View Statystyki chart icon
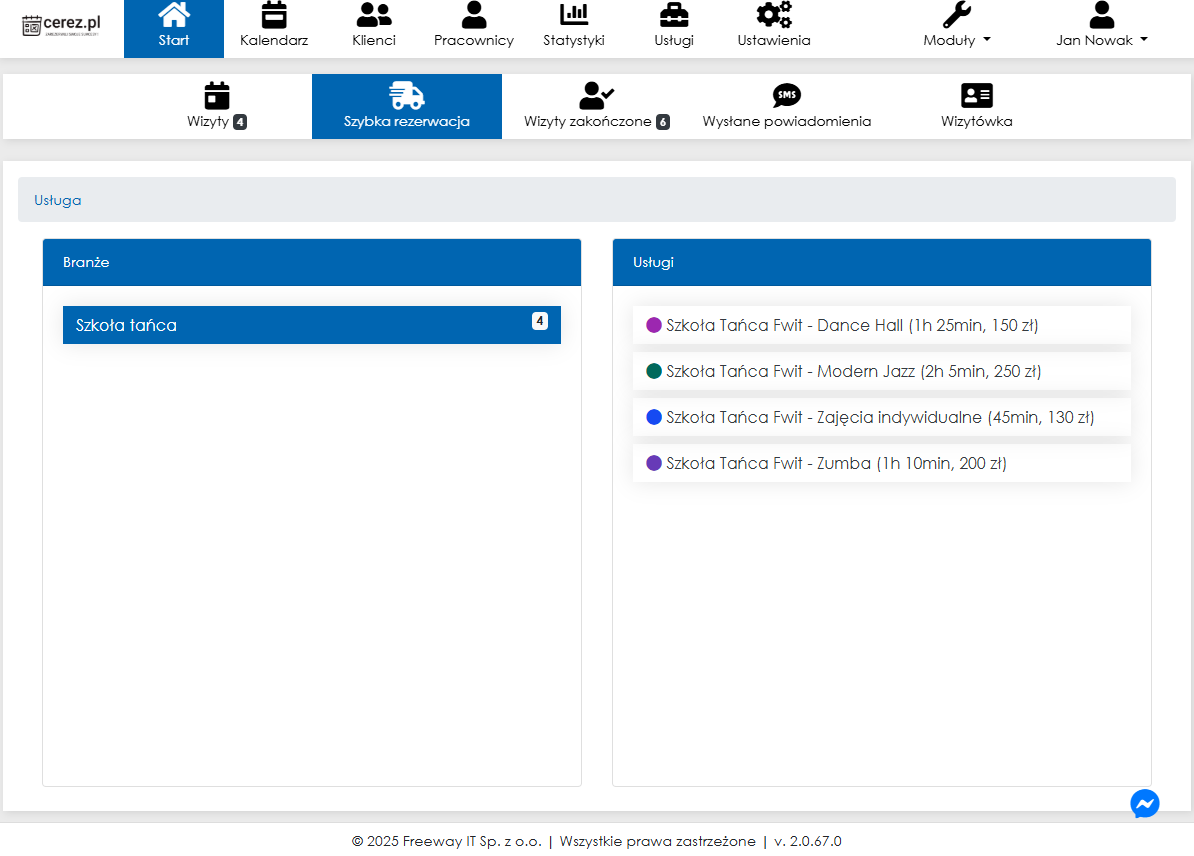Image resolution: width=1194 pixels, height=856 pixels. click(x=574, y=16)
